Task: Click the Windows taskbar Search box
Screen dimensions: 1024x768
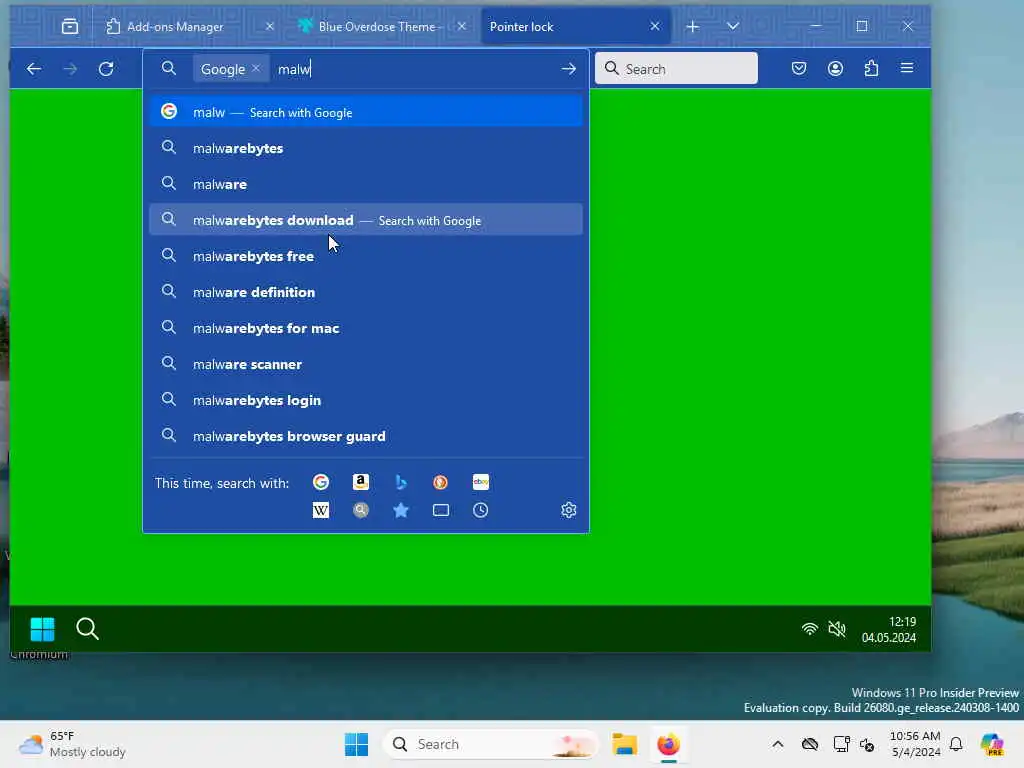Action: (490, 744)
